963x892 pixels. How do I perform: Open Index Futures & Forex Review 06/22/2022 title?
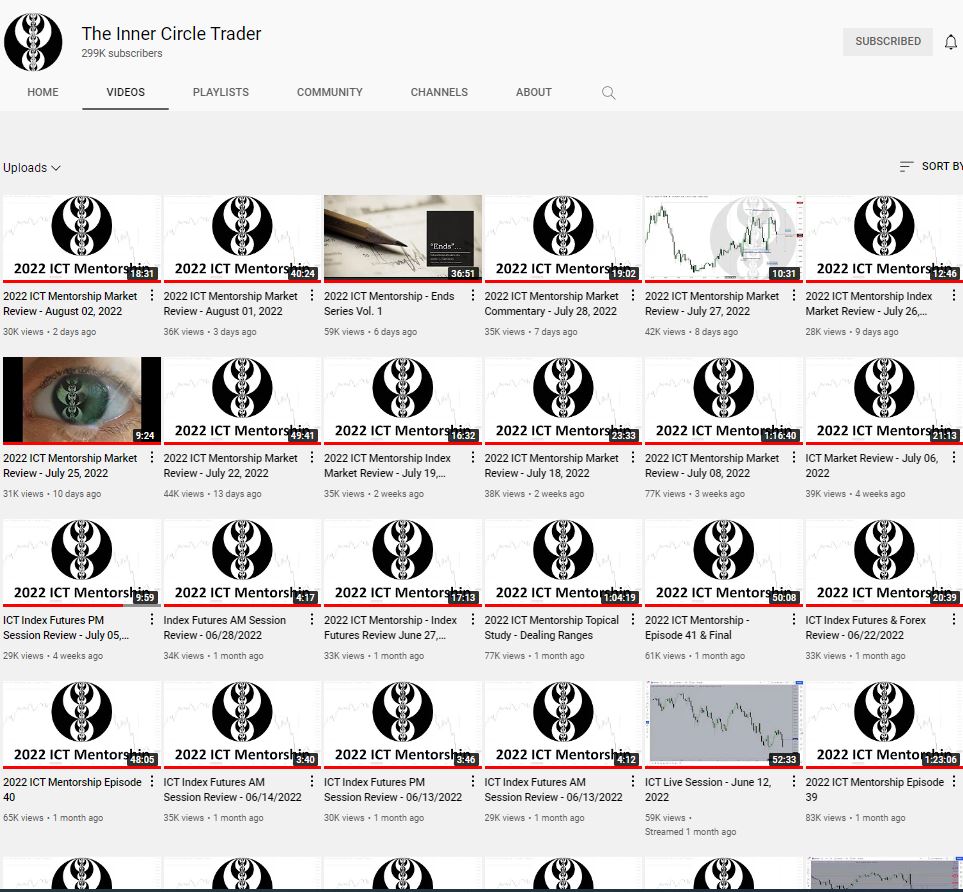865,627
